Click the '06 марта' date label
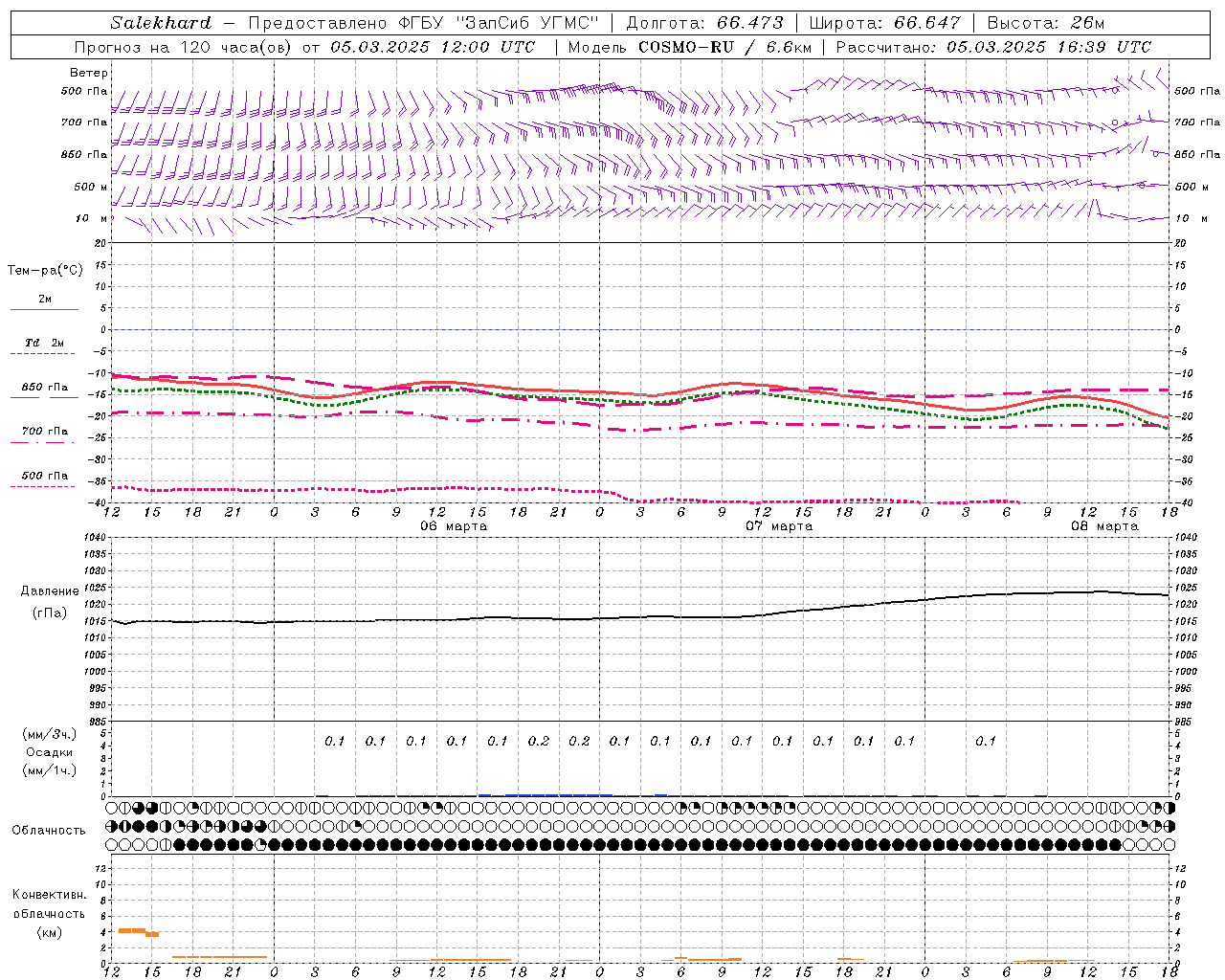The image size is (1225, 980). pyautogui.click(x=454, y=525)
